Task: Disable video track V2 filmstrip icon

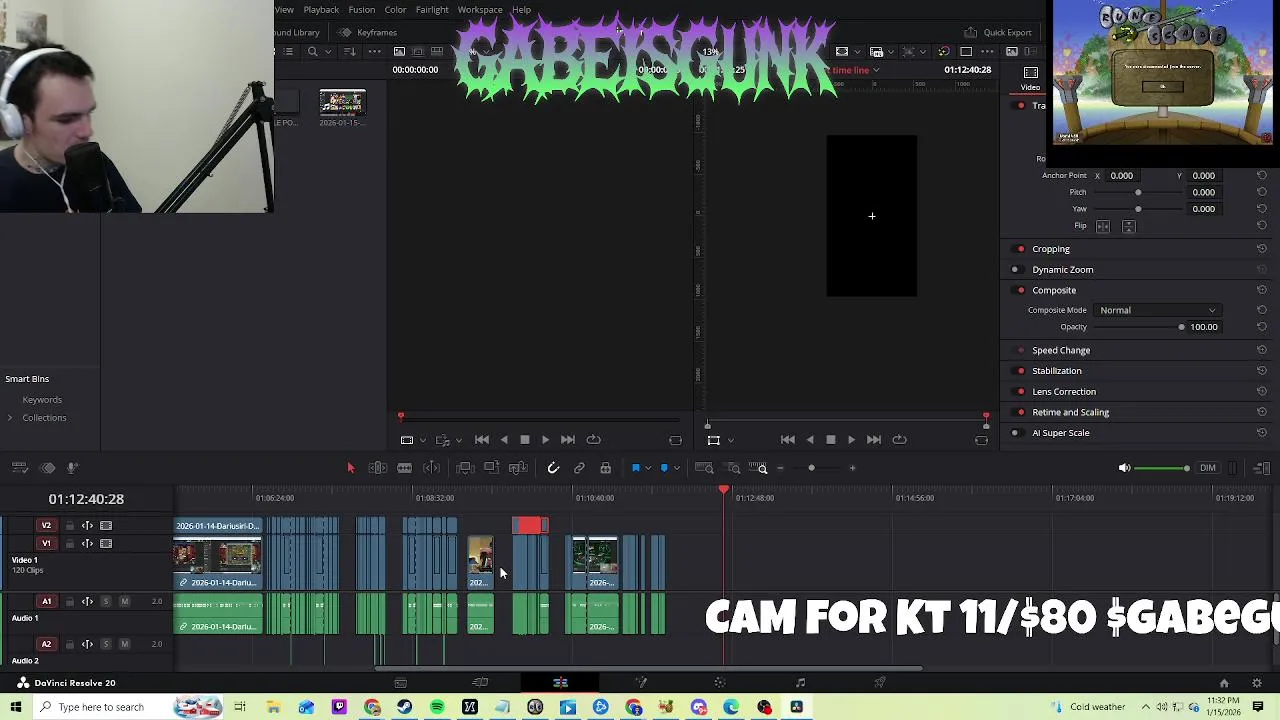Action: 106,526
